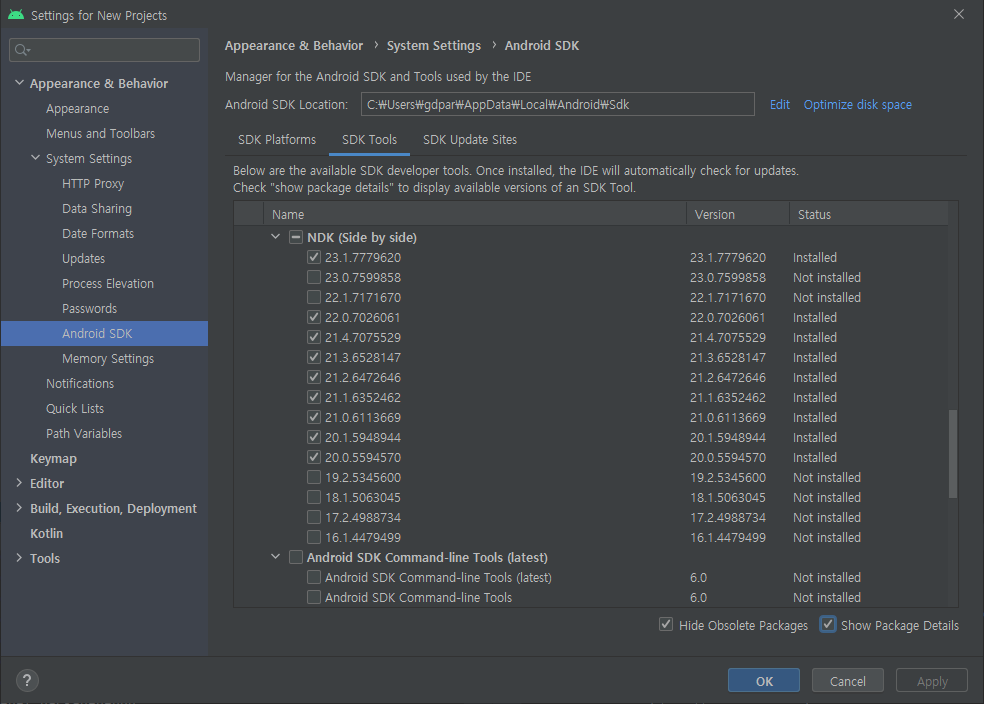
Task: Select HTTP Proxy settings
Action: pos(93,183)
